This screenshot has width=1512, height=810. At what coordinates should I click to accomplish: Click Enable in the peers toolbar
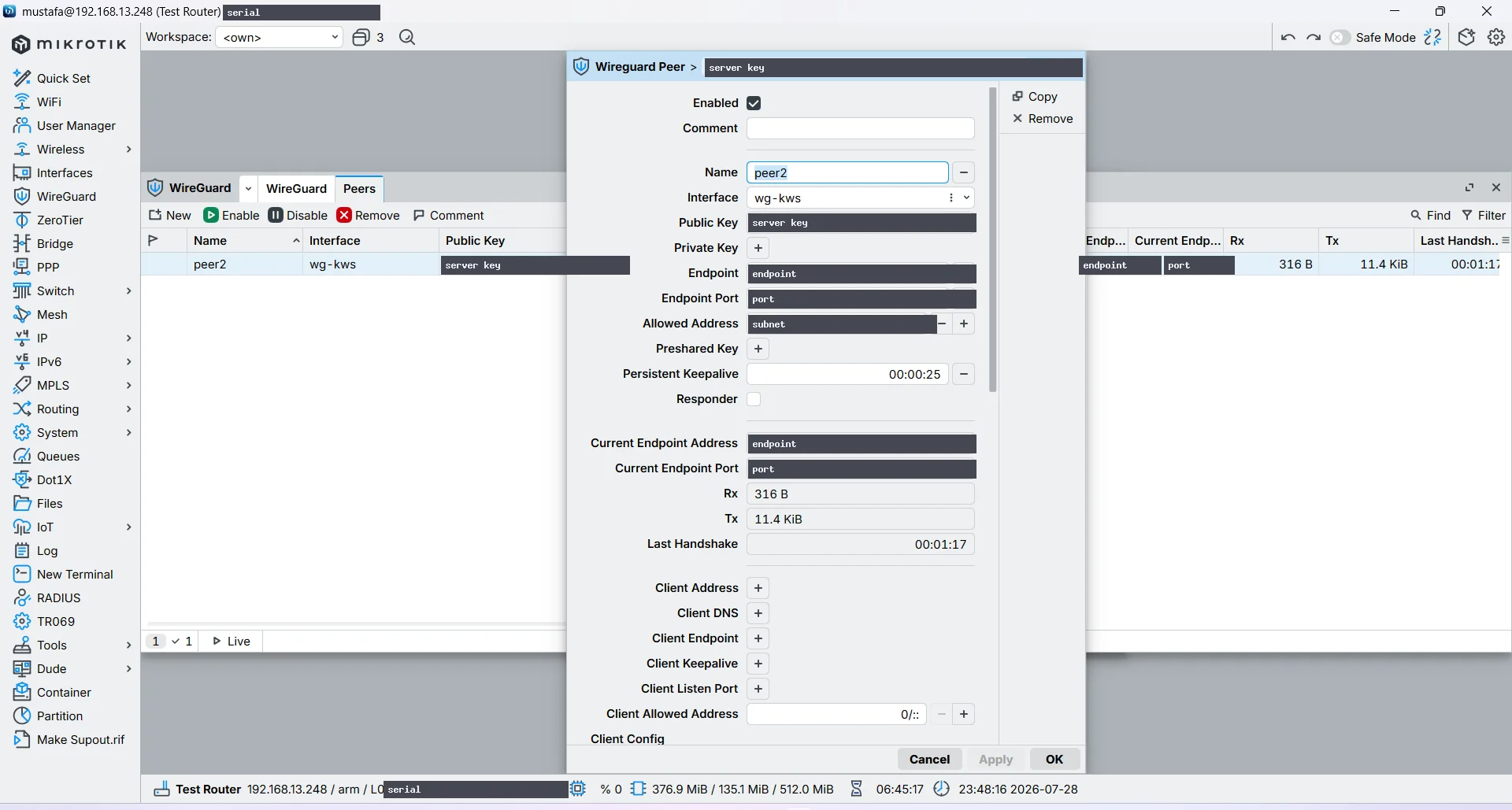(232, 215)
